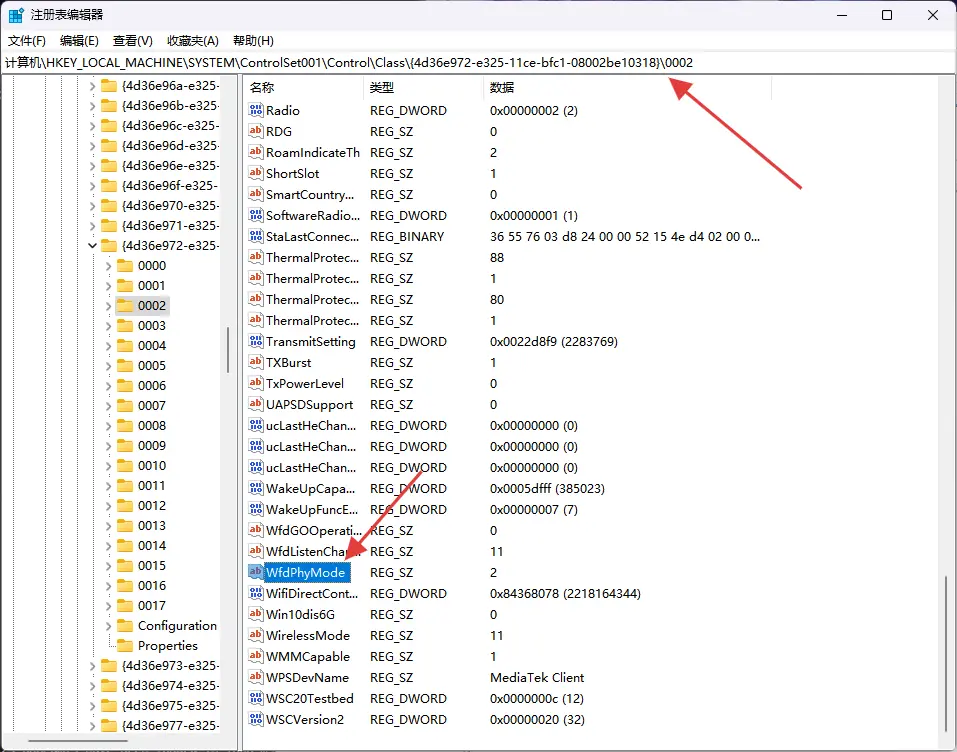The height and width of the screenshot is (752, 957).
Task: Expand the 0005 subkey chevron
Action: click(x=109, y=366)
